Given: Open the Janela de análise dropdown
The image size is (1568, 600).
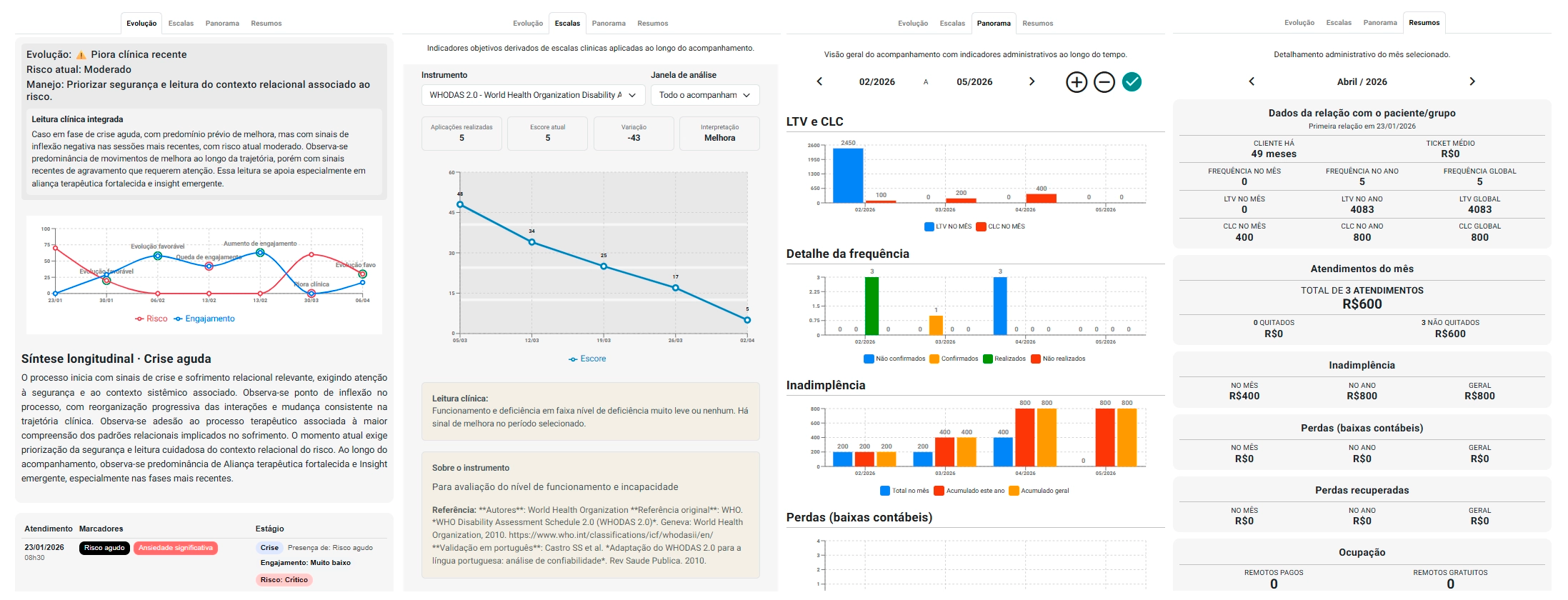Looking at the screenshot, I should point(704,95).
